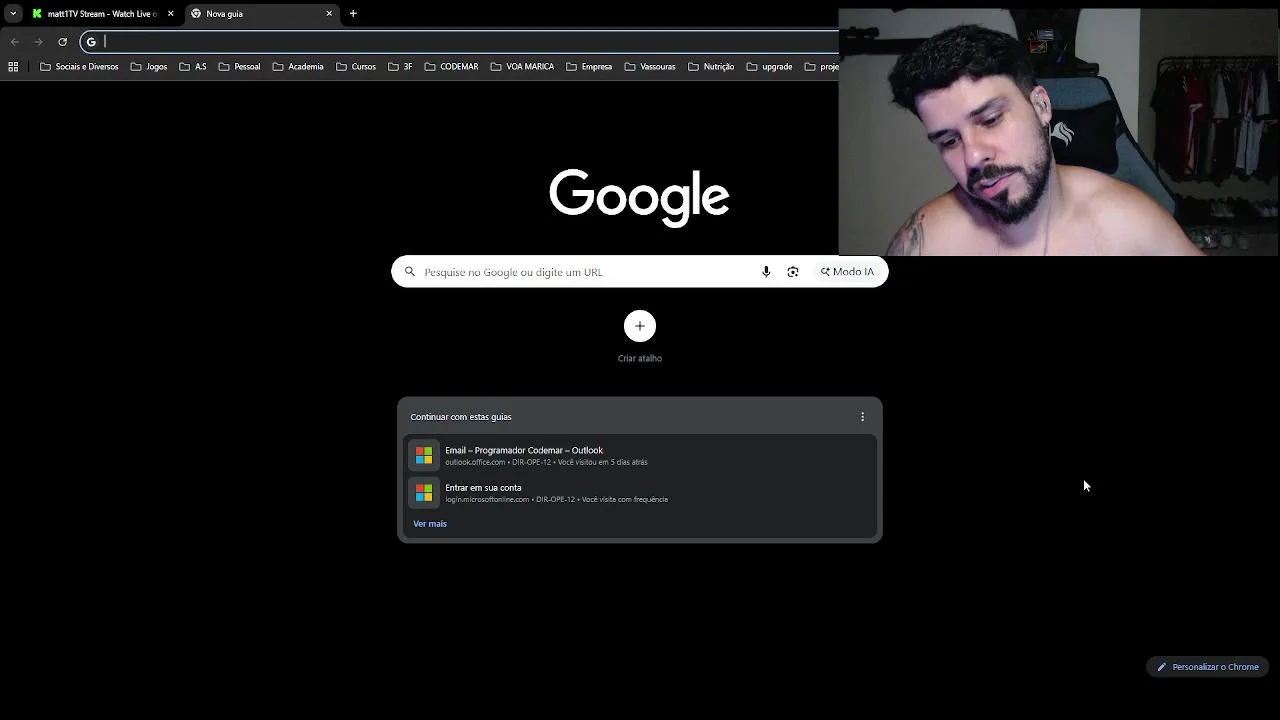Screen dimensions: 1280x720
Task: Open the Academia bookmark folder
Action: pyautogui.click(x=298, y=67)
